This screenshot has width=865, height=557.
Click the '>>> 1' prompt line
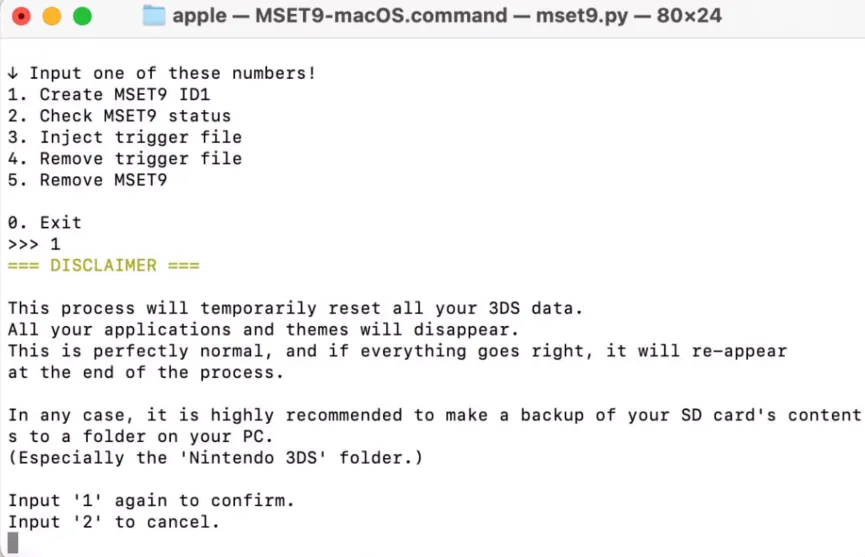34,244
